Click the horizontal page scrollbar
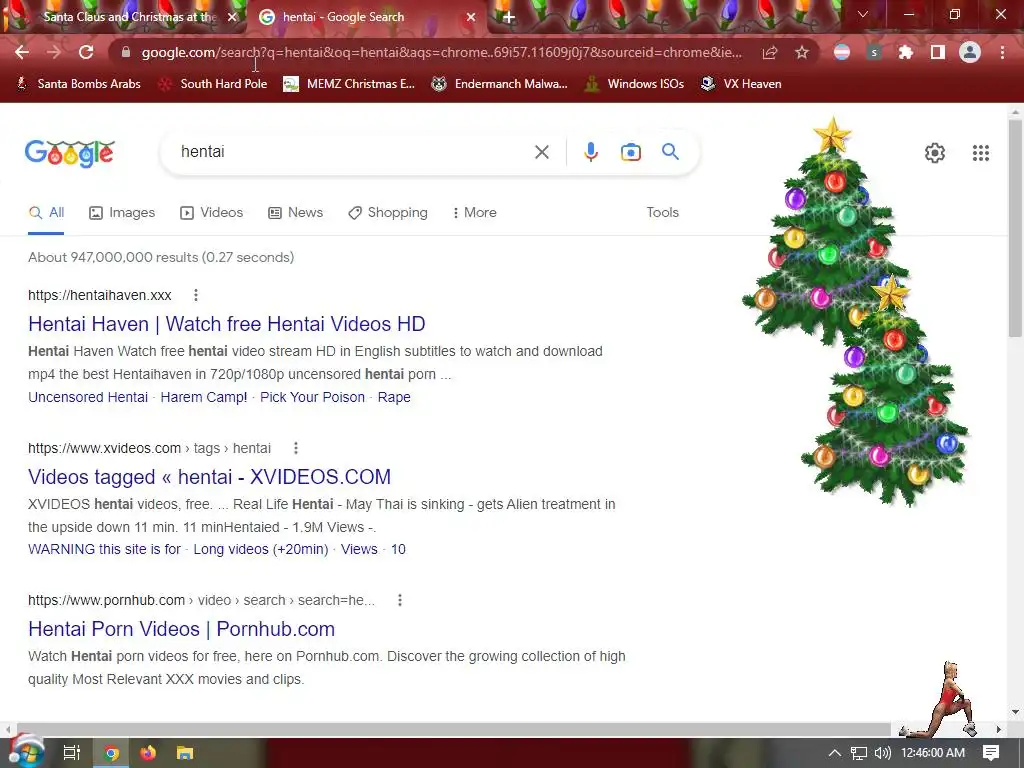Viewport: 1024px width, 768px height. coord(453,729)
